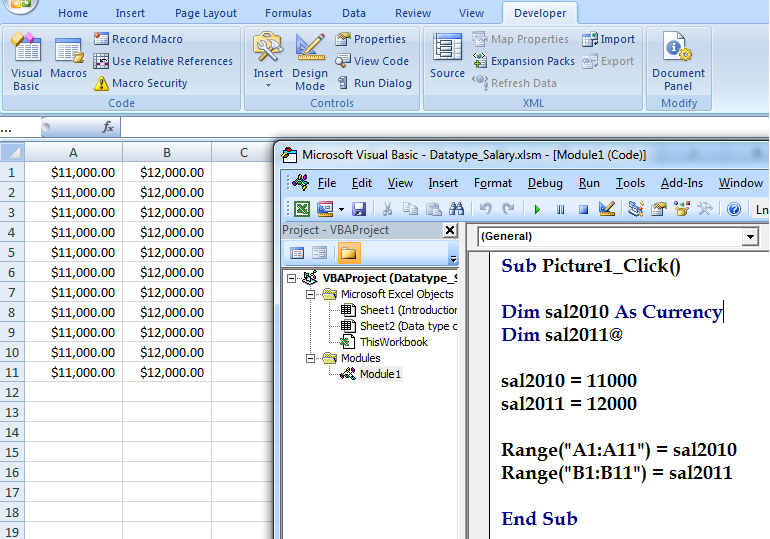
Task: Select column A header
Action: [73, 153]
